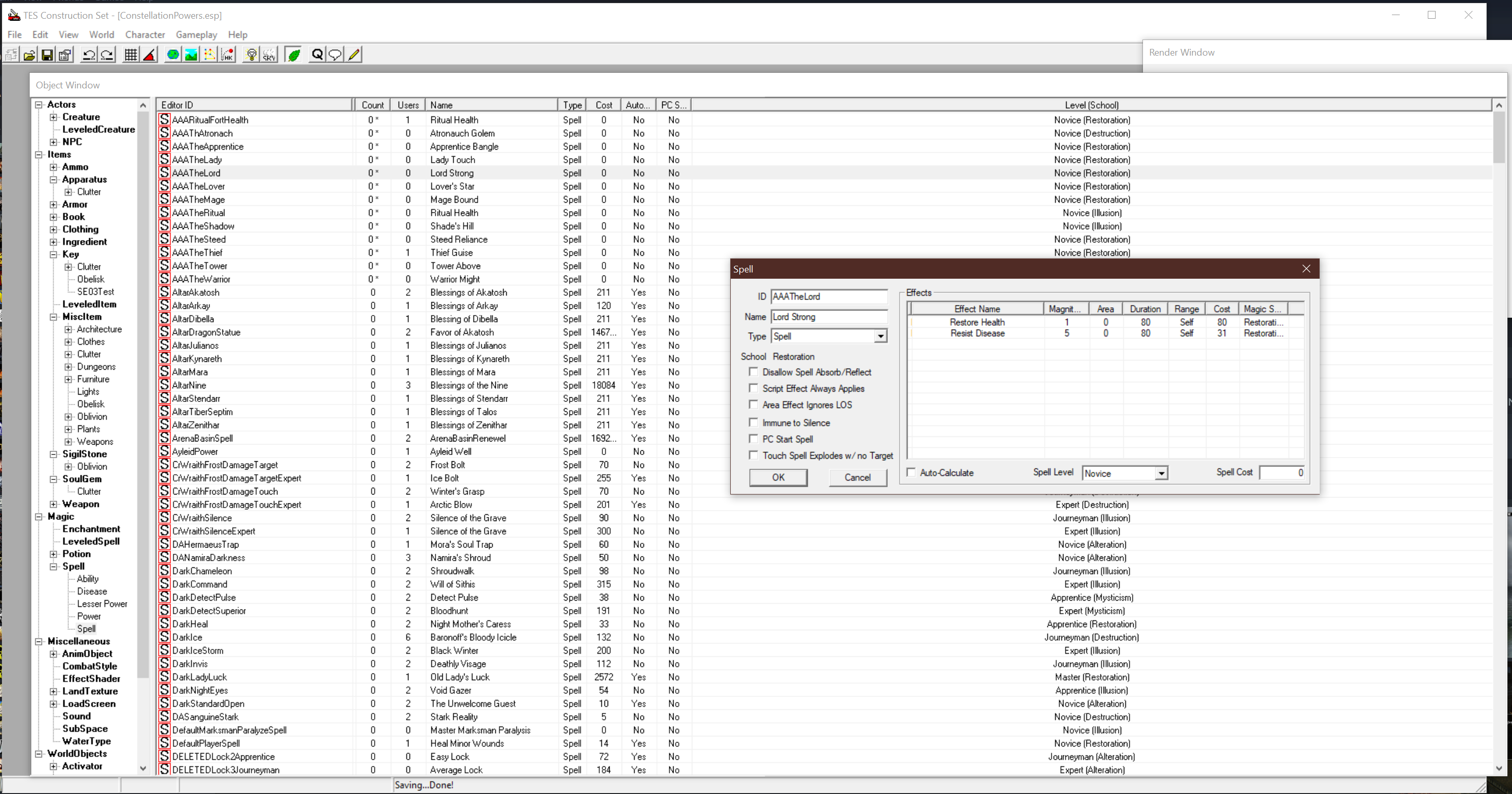Click the OK button in Spell dialog
1512x794 pixels.
coord(778,477)
